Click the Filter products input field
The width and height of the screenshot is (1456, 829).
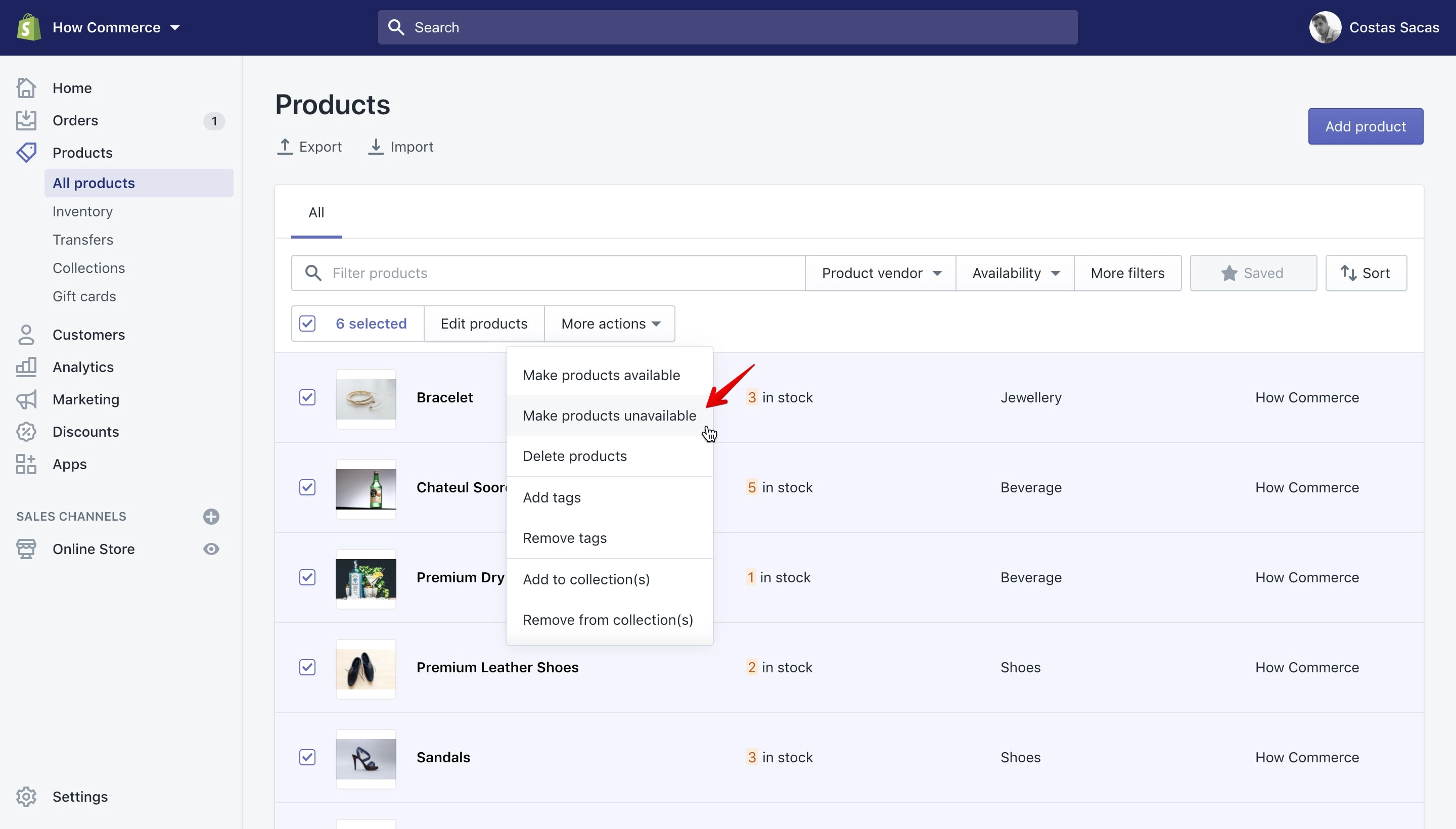[x=548, y=273]
